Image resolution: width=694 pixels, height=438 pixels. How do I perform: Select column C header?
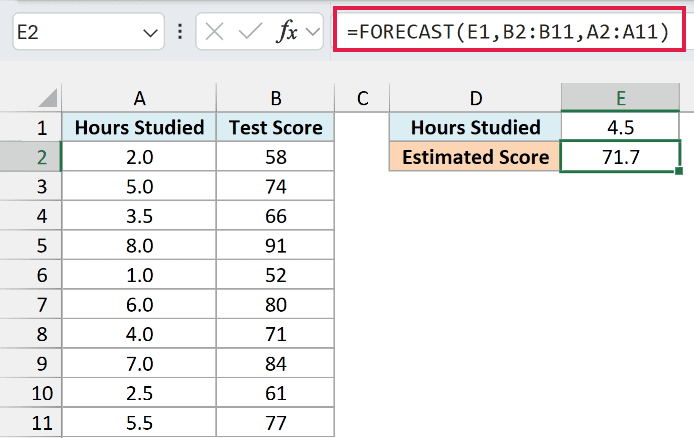pyautogui.click(x=362, y=98)
